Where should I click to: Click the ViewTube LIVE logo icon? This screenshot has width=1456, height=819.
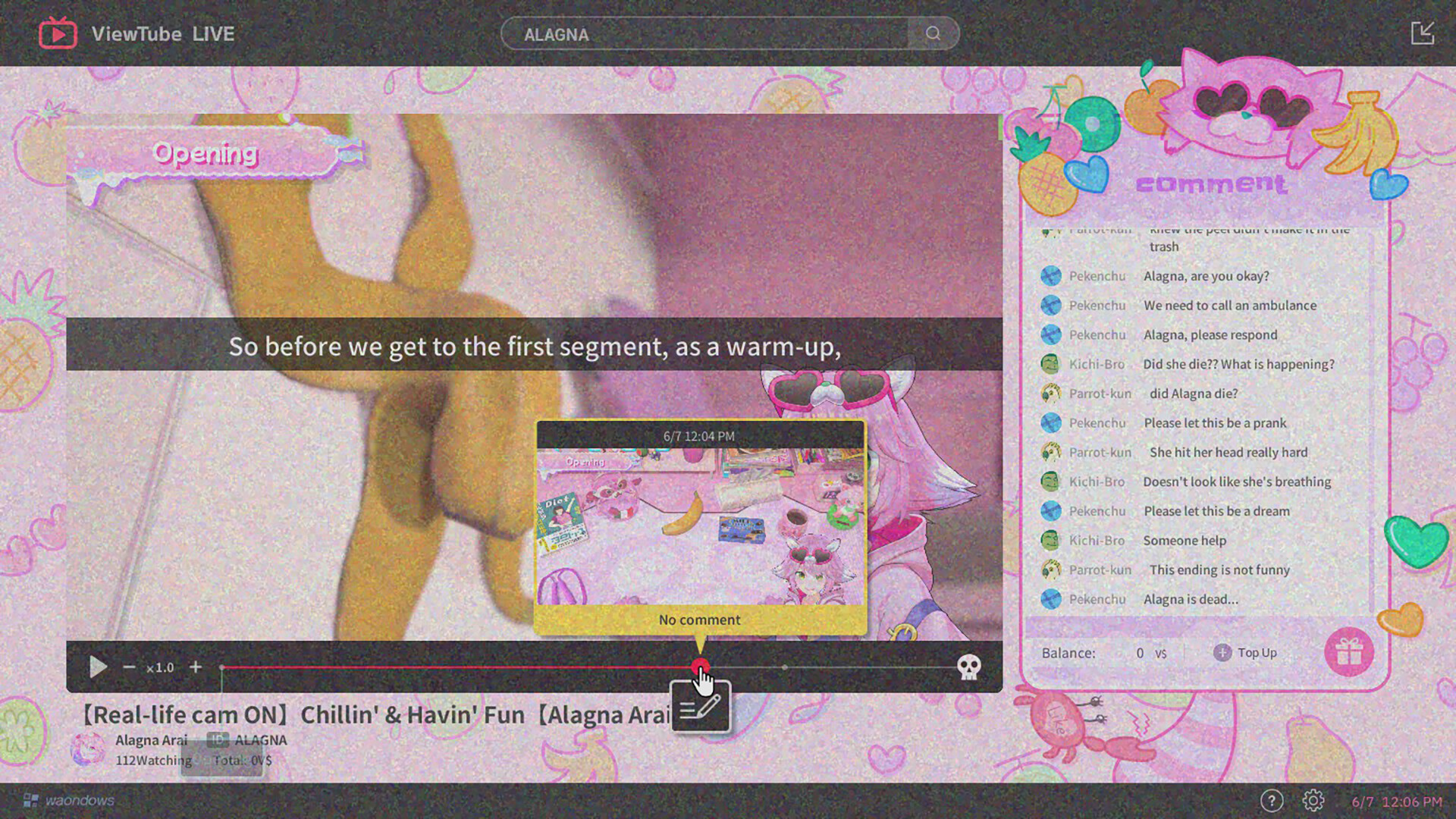[58, 33]
